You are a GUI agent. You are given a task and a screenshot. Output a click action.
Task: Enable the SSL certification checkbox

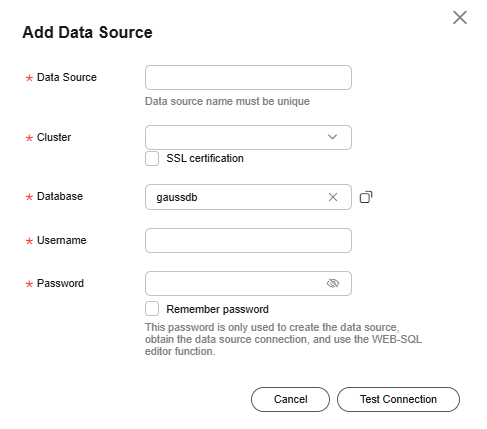tap(152, 158)
